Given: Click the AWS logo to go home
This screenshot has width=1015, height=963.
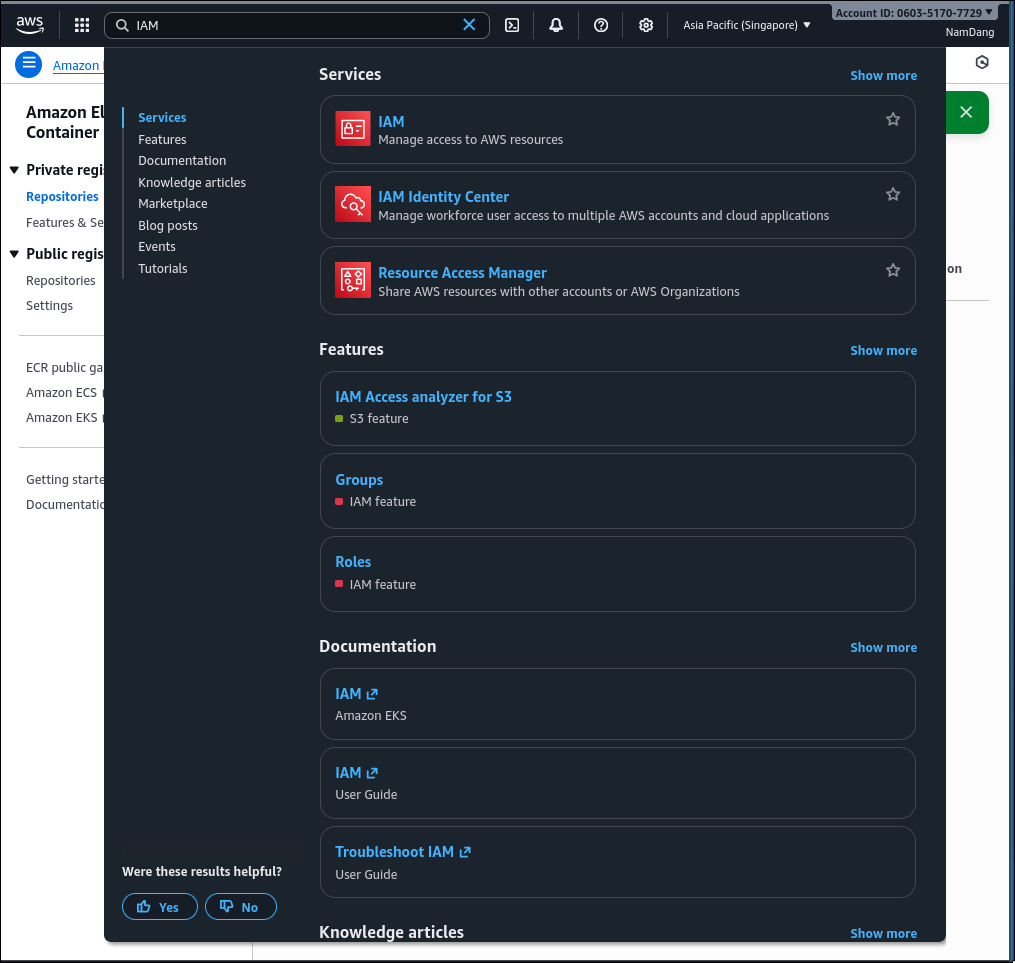Looking at the screenshot, I should (30, 24).
